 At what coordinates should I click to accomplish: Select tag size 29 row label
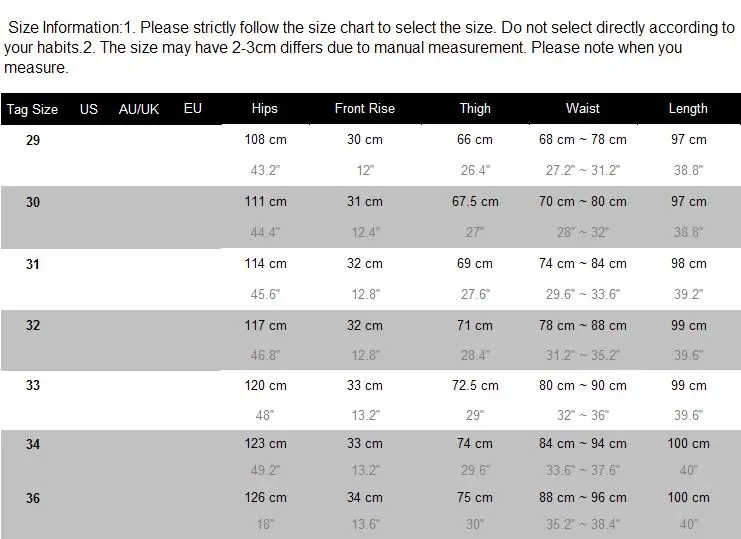[x=33, y=140]
